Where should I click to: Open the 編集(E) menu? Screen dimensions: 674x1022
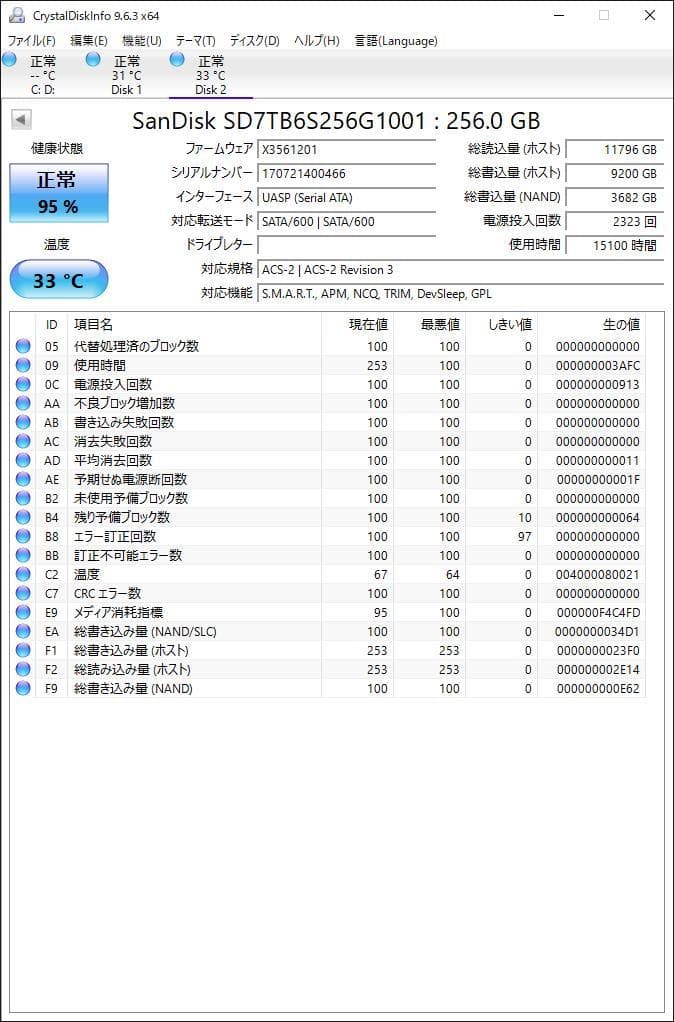coord(89,40)
